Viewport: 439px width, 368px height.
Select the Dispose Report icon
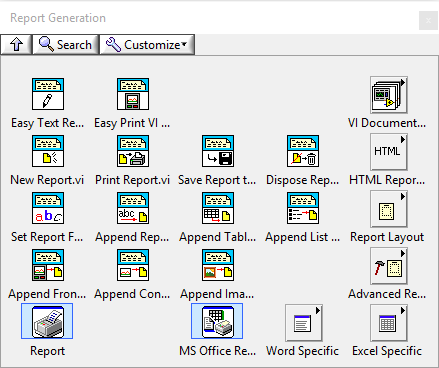[x=303, y=151]
